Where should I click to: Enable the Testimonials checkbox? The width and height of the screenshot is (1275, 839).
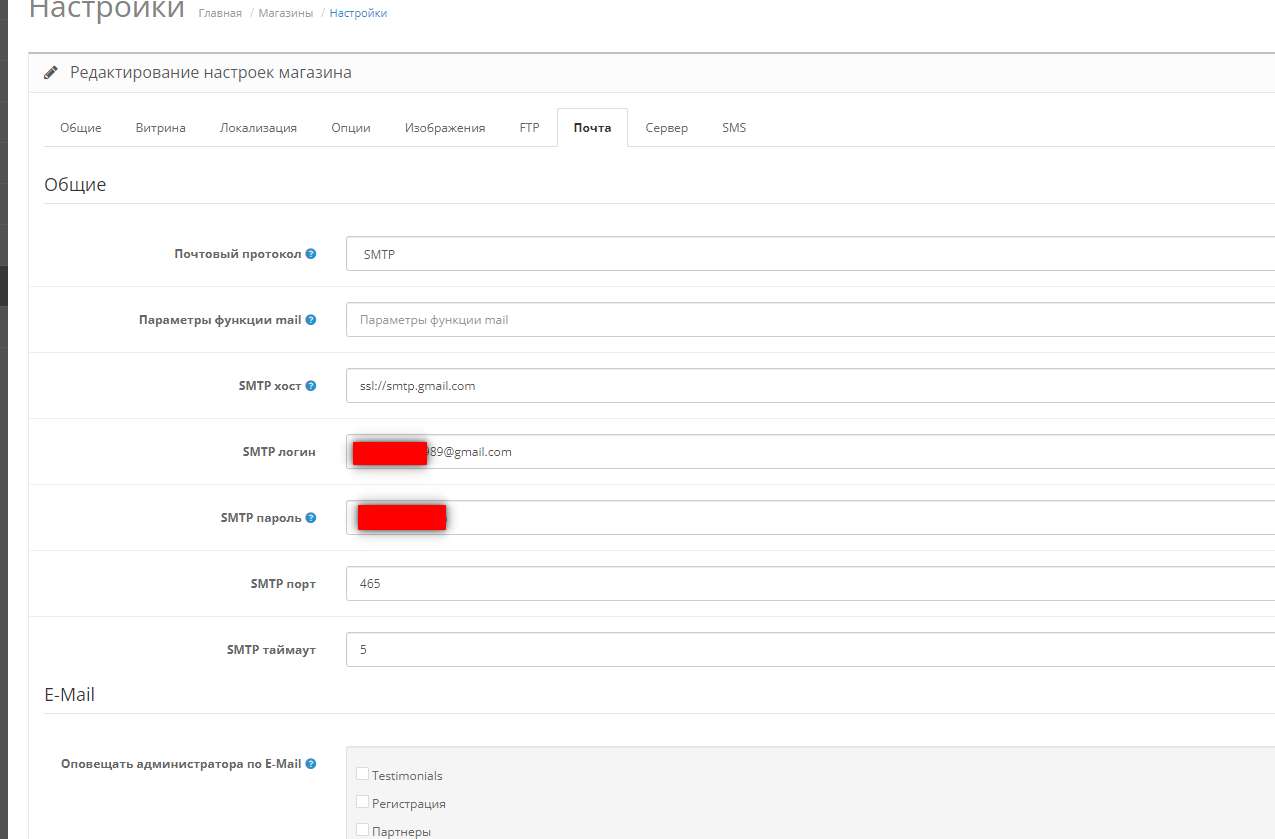coord(363,774)
